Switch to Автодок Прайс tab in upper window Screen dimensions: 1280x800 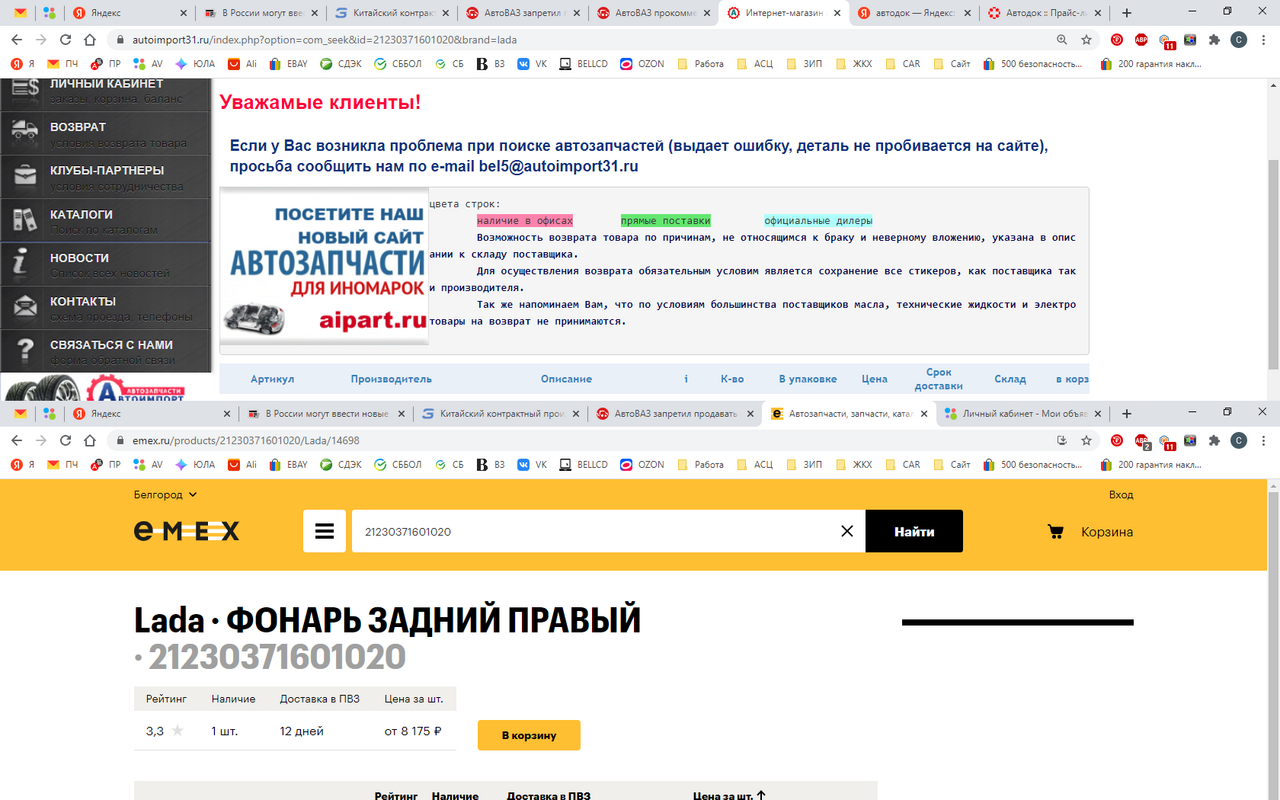[1045, 13]
